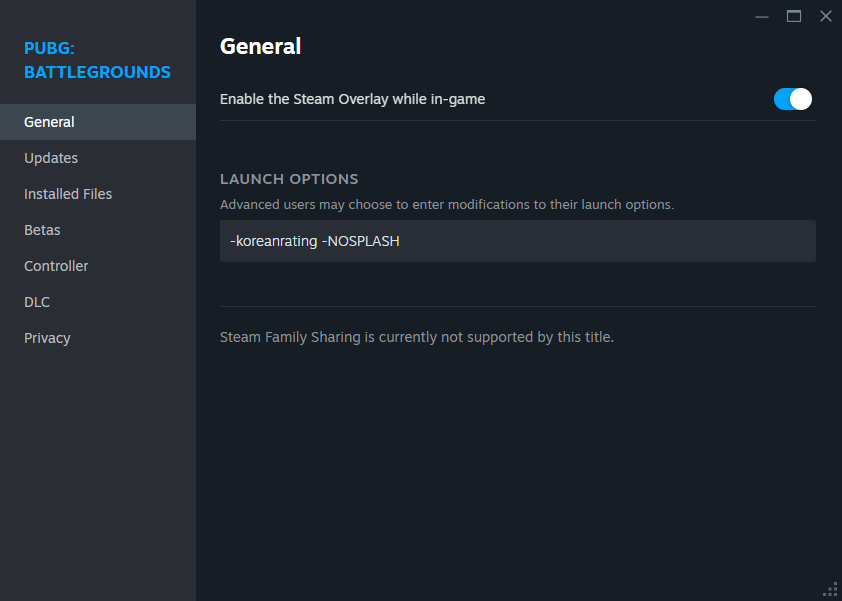842x601 pixels.
Task: Disable the Steam Overlay toggle switch
Action: [x=793, y=99]
